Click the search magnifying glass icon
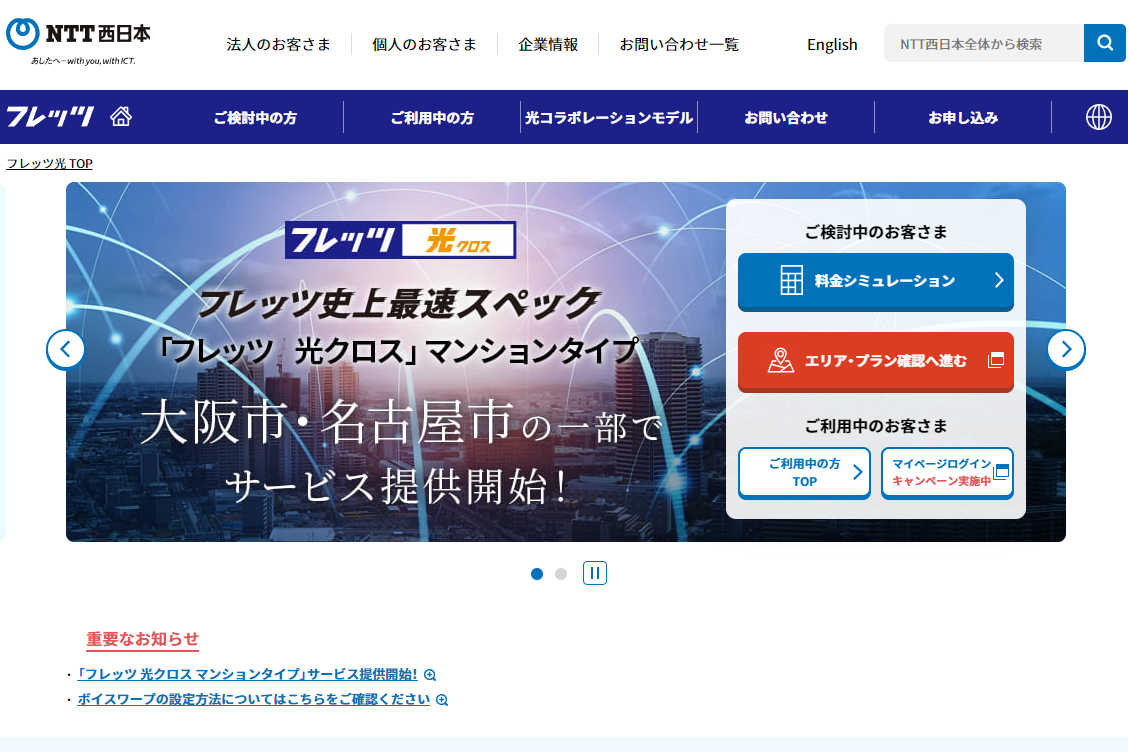 tap(1104, 42)
